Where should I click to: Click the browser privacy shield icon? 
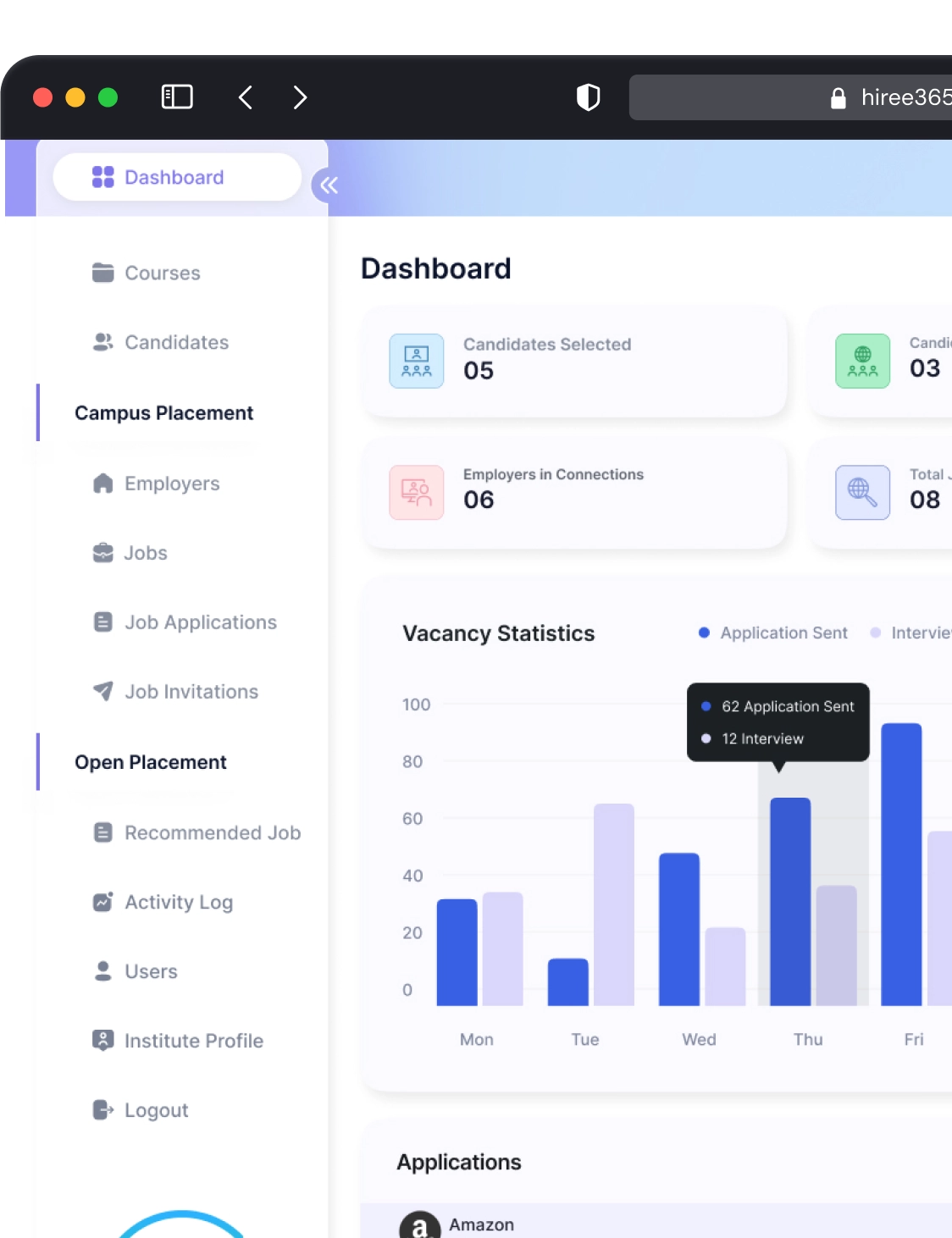[x=589, y=97]
